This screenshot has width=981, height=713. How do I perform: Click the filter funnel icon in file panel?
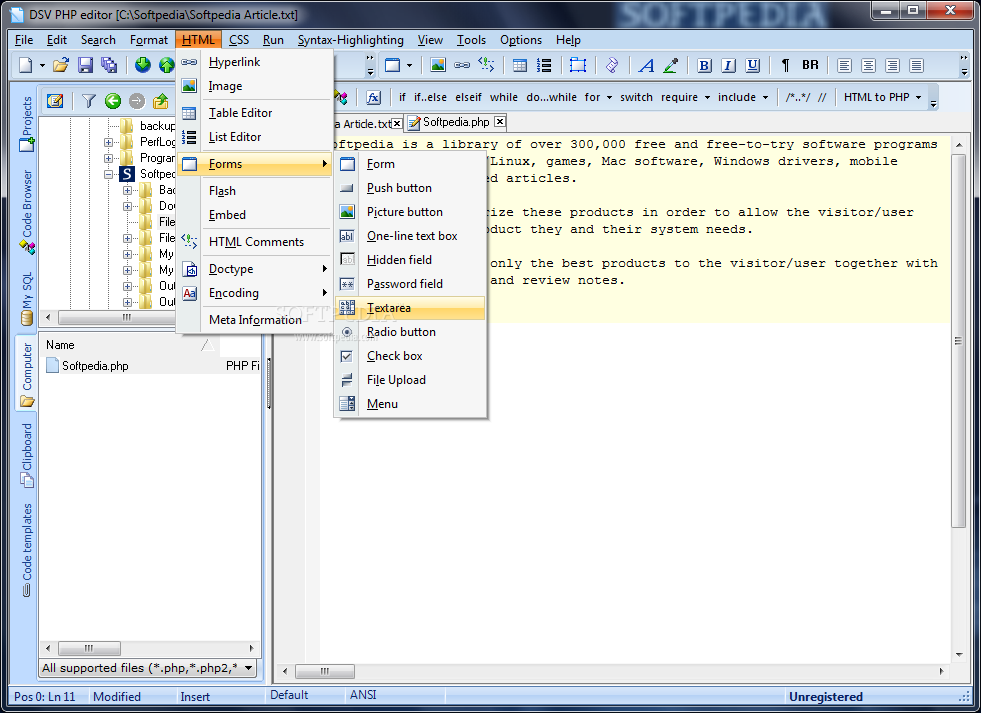tap(89, 101)
